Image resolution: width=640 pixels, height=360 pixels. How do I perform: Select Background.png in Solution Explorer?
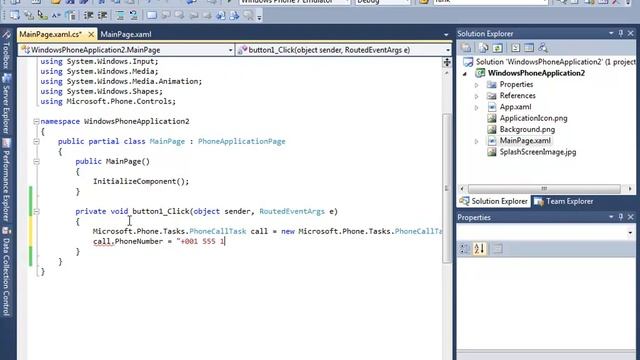point(527,129)
